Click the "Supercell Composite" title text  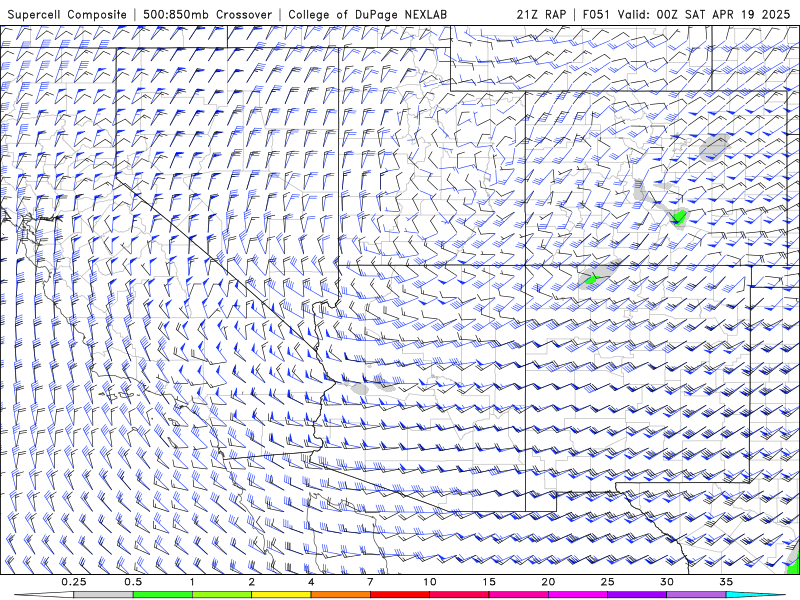coord(67,14)
